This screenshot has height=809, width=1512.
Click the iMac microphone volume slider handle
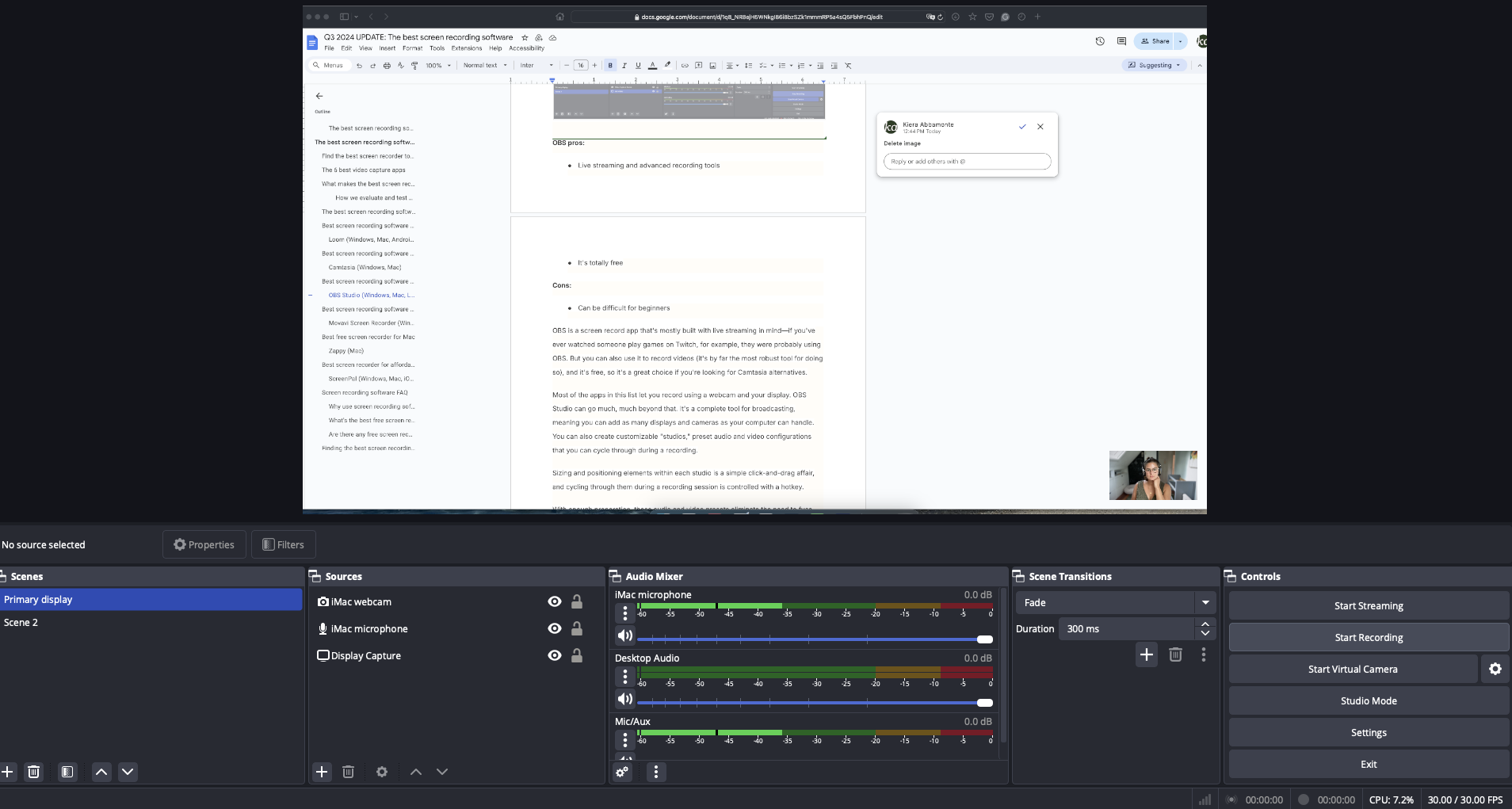click(985, 639)
